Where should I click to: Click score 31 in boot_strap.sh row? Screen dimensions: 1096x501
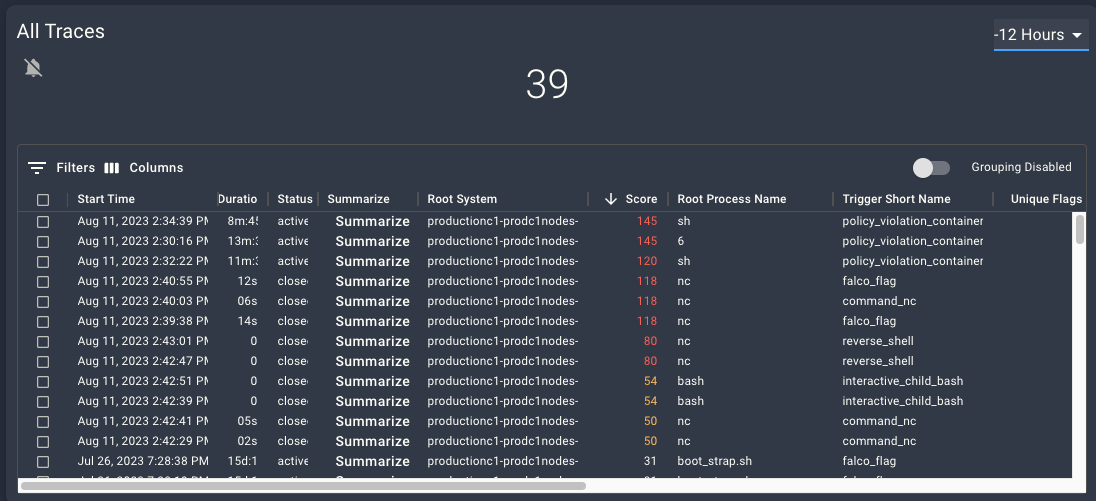pyautogui.click(x=650, y=461)
